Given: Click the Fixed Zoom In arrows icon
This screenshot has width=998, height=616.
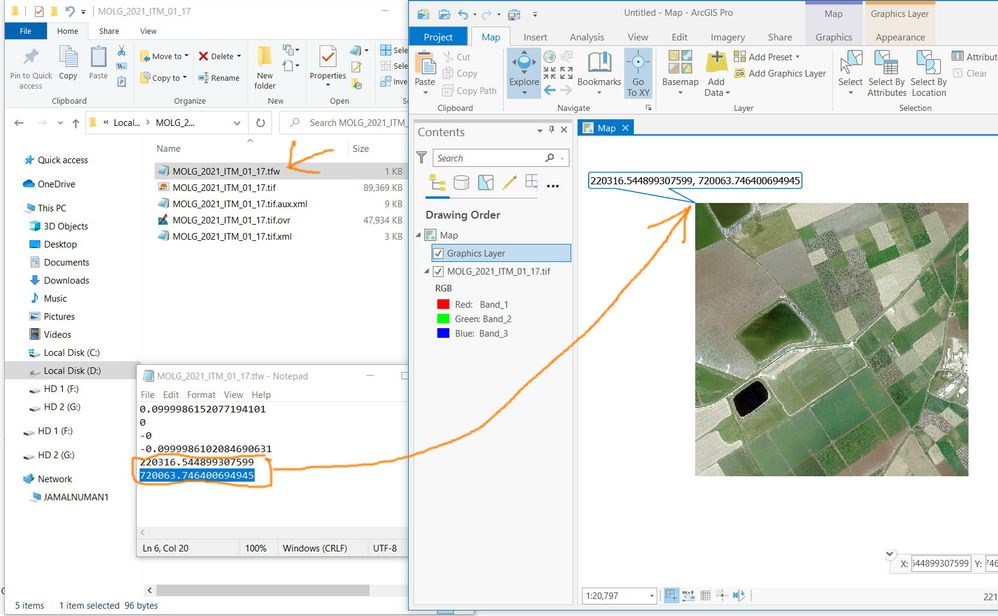Looking at the screenshot, I should coord(549,73).
